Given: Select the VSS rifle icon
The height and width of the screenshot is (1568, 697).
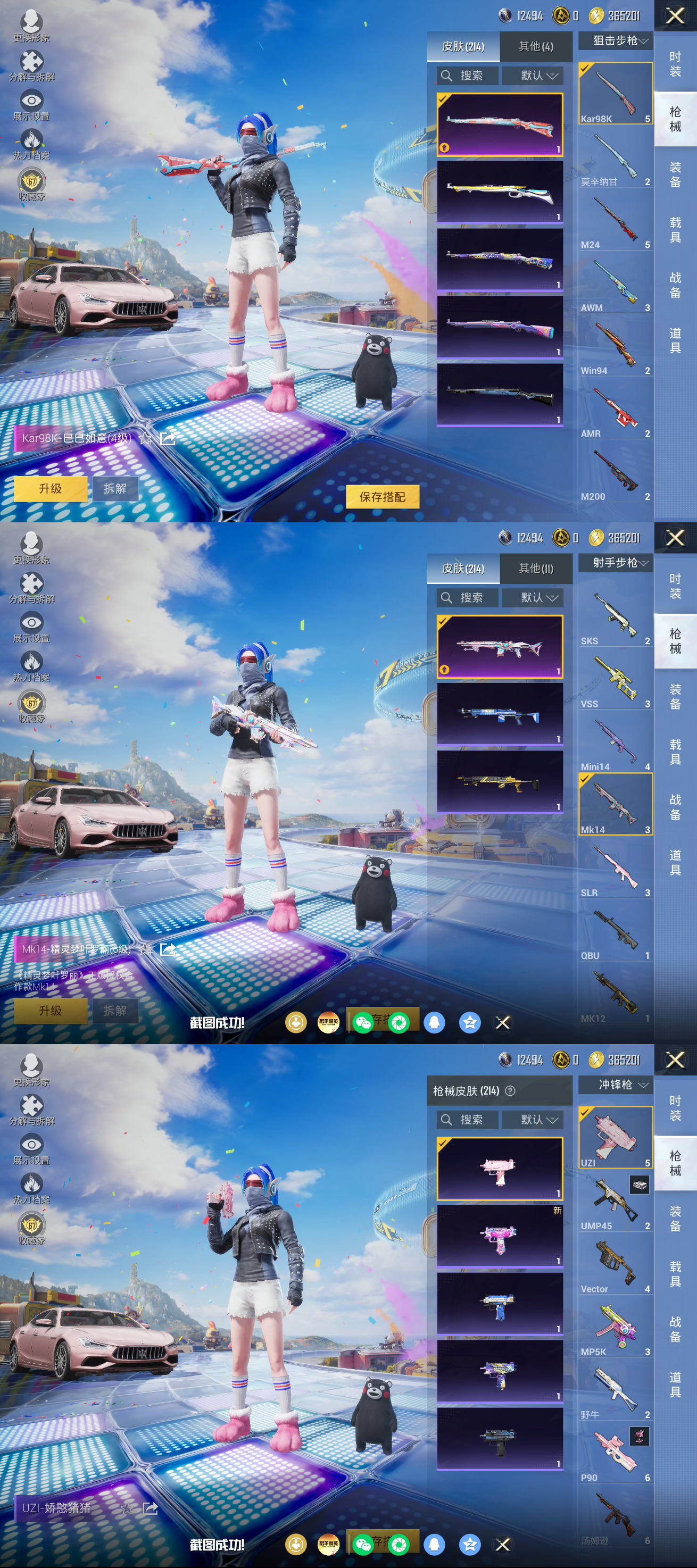Looking at the screenshot, I should [616, 679].
